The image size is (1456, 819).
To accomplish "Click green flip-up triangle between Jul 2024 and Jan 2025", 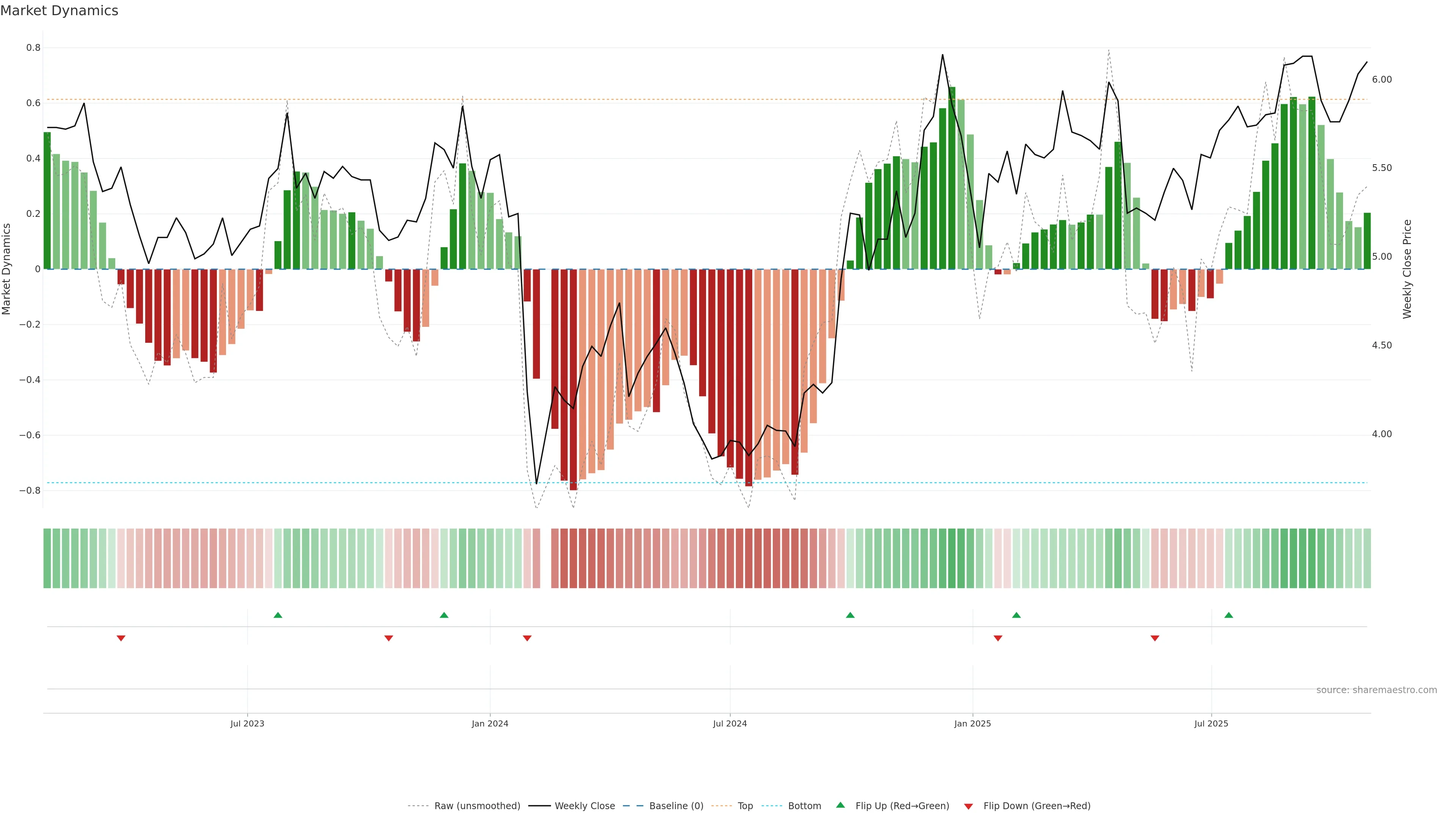I will pos(850,615).
